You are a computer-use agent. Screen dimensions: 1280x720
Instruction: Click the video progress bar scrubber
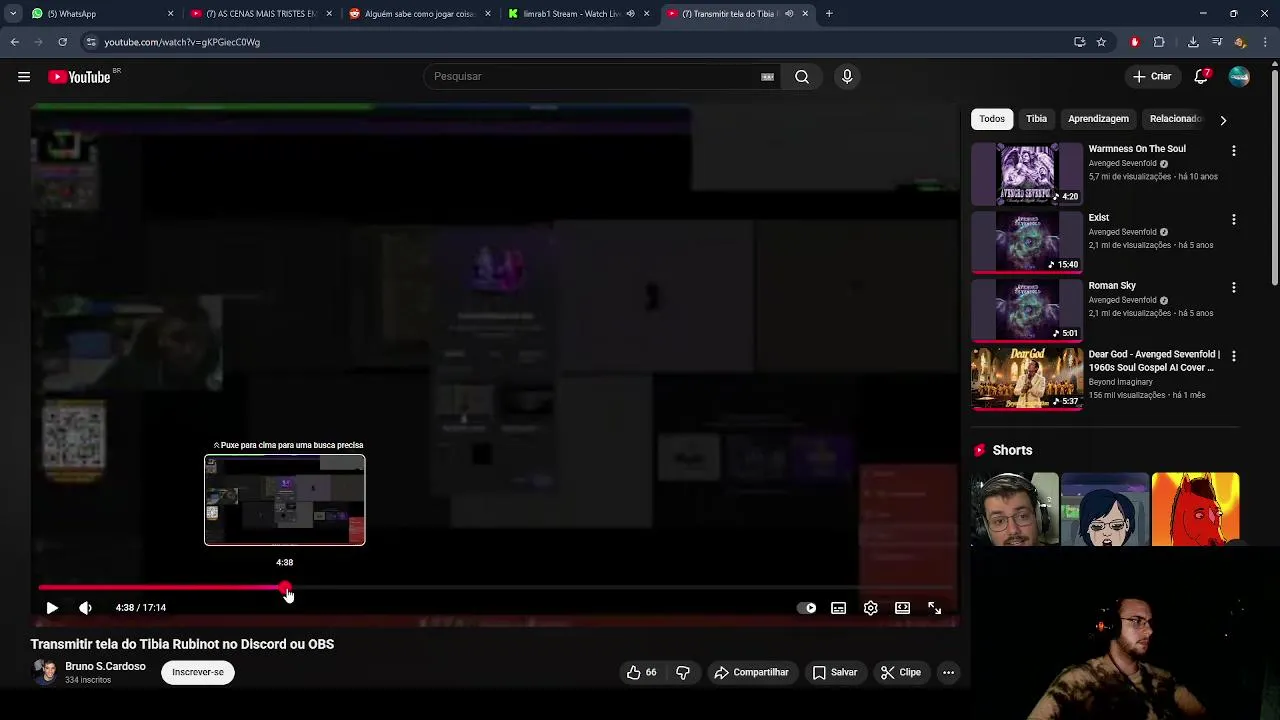click(286, 588)
